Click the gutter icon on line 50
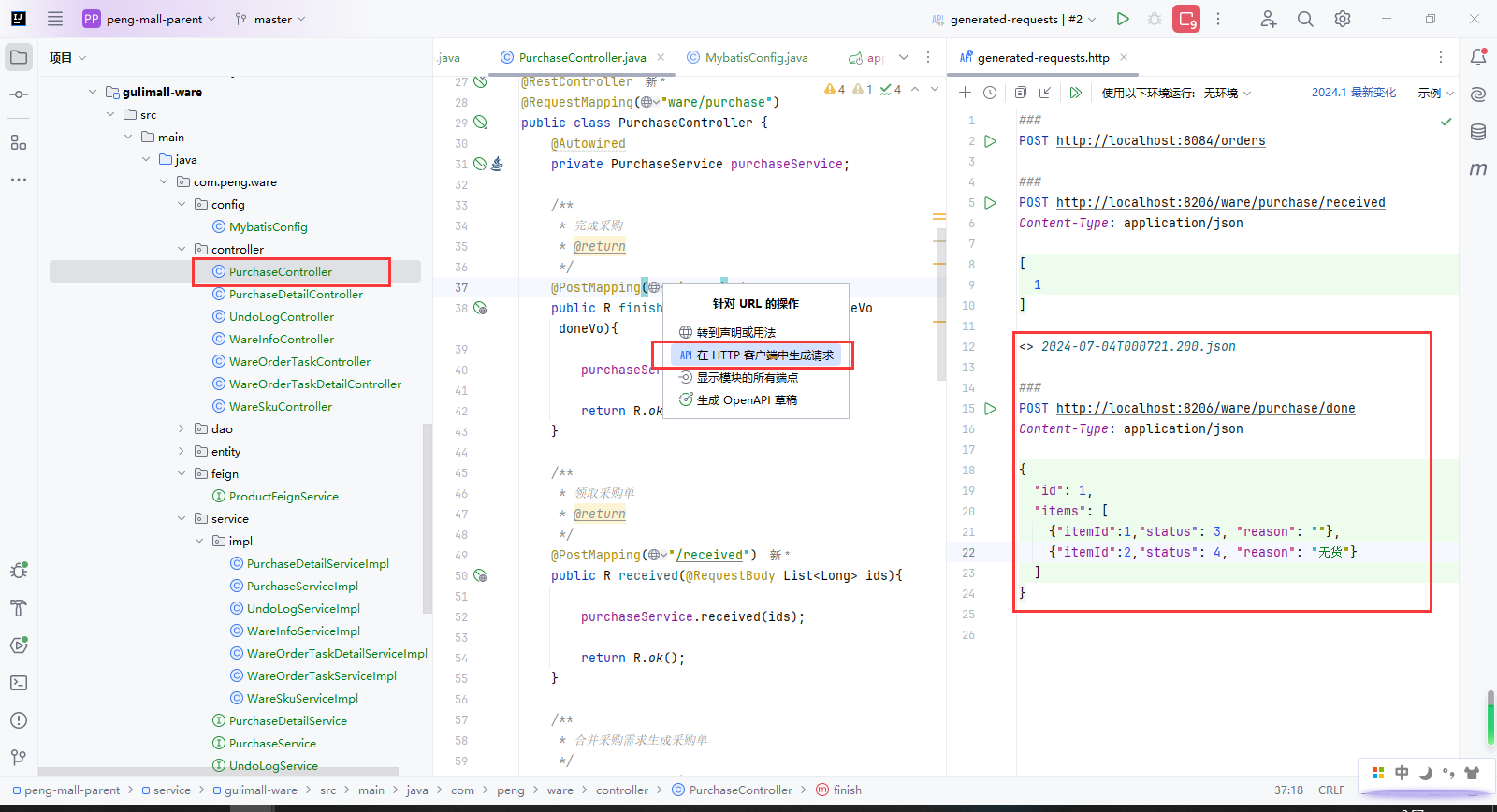 click(480, 575)
